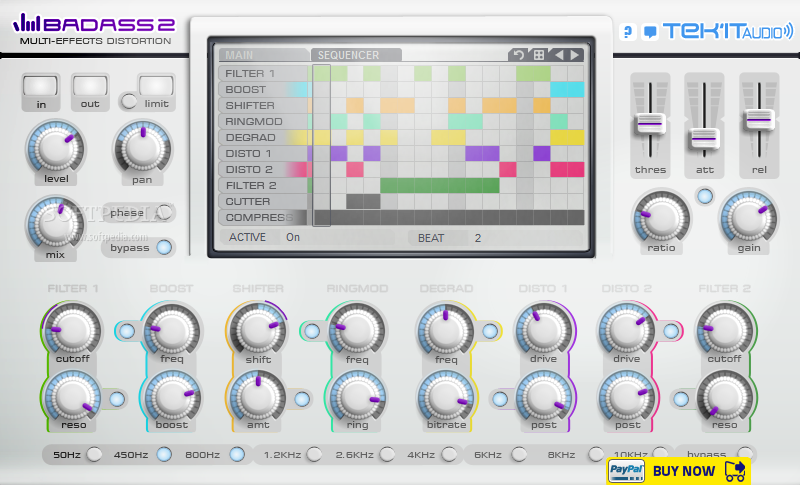The height and width of the screenshot is (485, 800).
Task: Toggle the limit switch
Action: coord(129,101)
